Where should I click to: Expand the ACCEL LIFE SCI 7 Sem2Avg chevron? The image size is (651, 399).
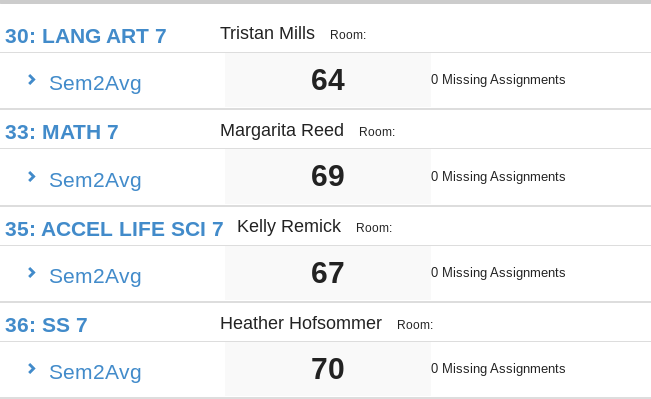click(32, 273)
